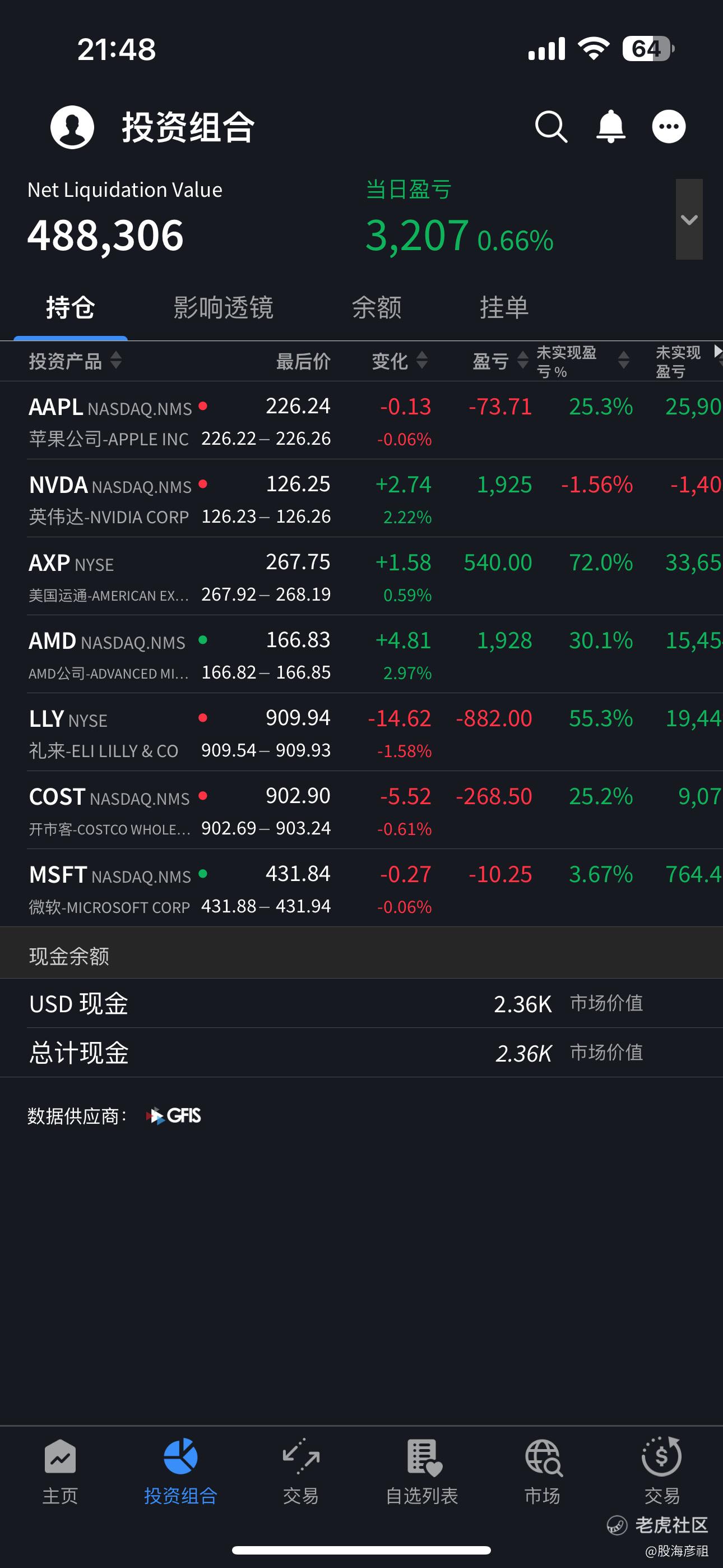Screen dimensions: 723x1568
Task: Tap the daily P&L value 3,207
Action: tap(417, 236)
